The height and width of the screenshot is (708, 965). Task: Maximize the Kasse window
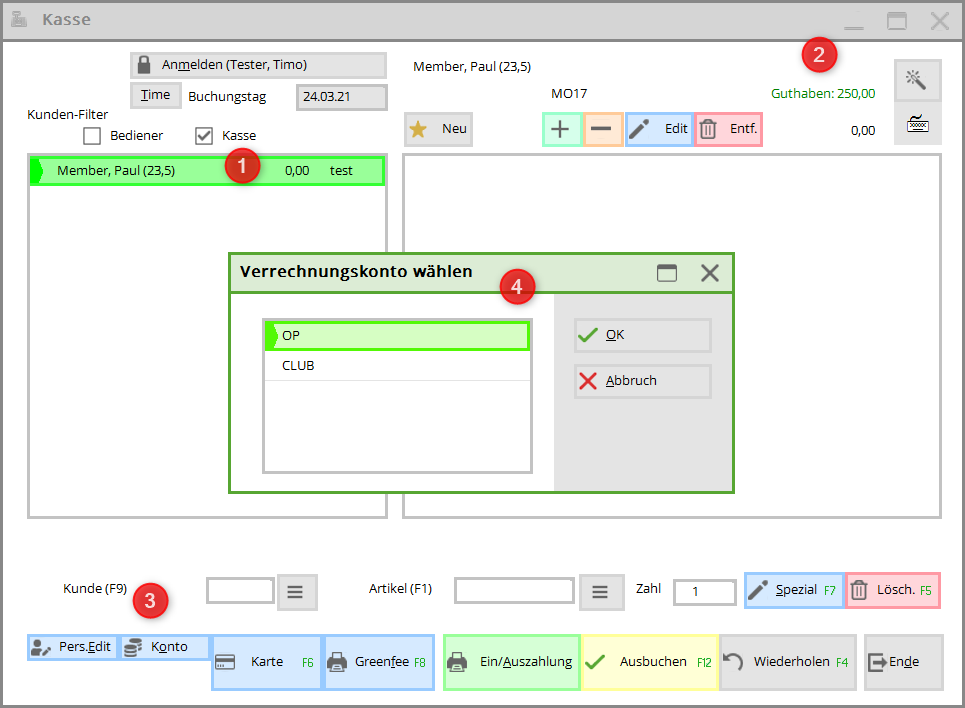click(x=897, y=21)
